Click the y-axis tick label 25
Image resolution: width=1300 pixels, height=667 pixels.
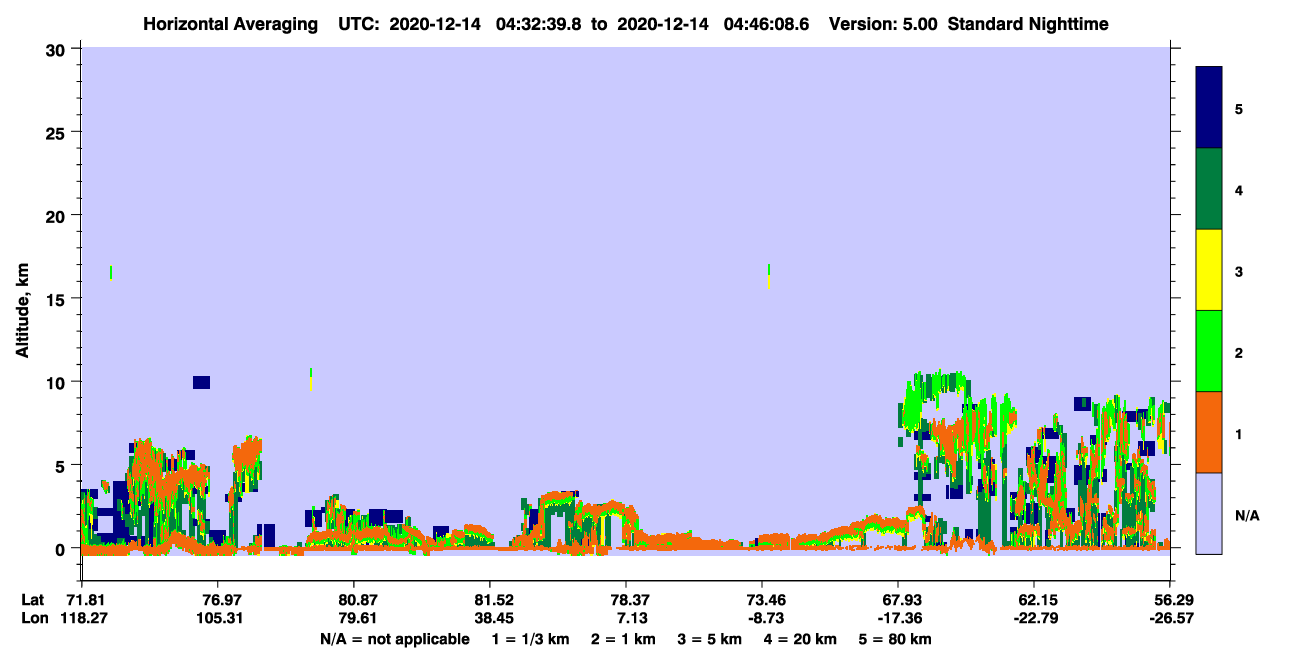(x=58, y=132)
